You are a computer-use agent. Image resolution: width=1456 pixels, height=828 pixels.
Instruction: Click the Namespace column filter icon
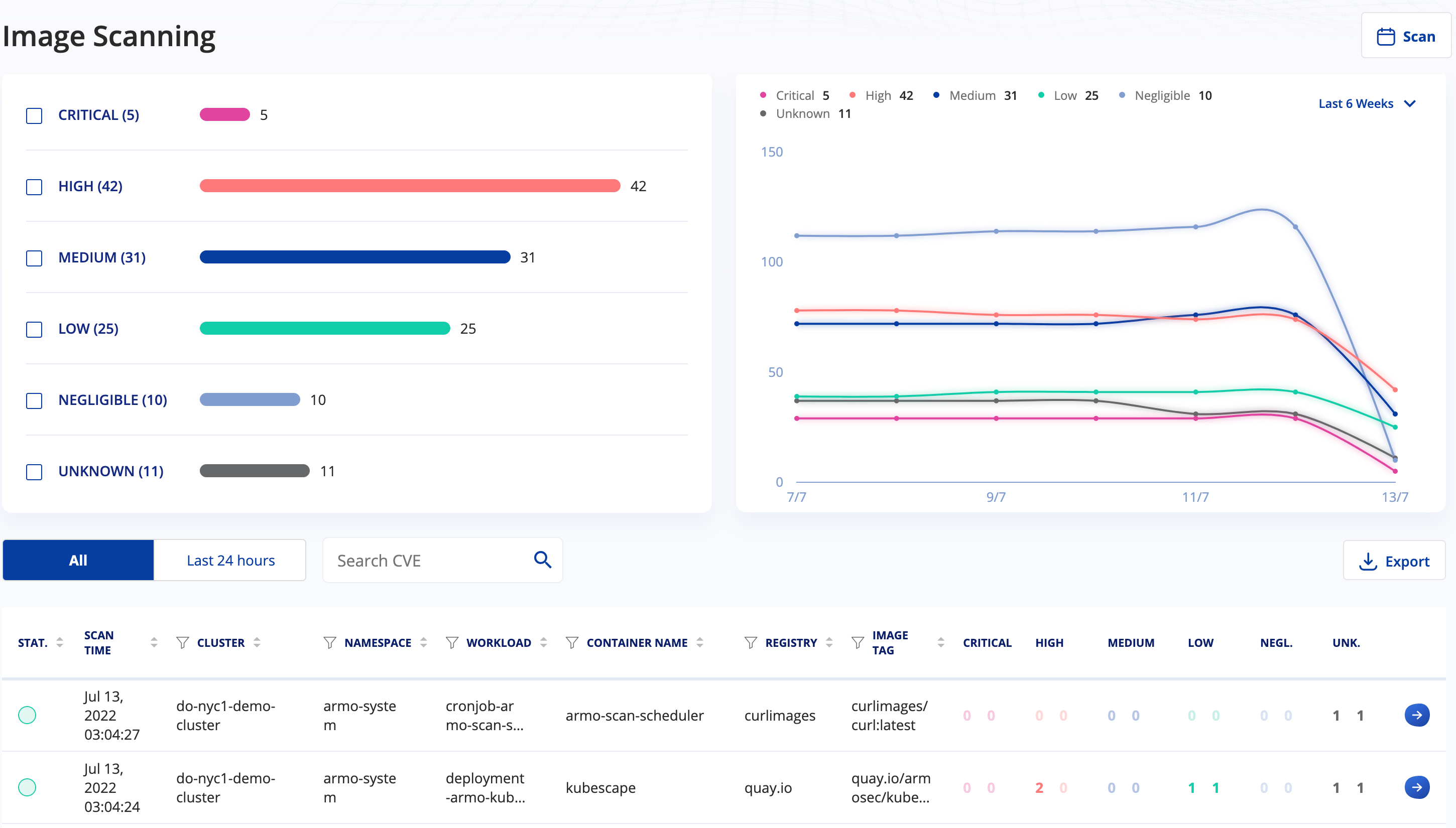[329, 643]
